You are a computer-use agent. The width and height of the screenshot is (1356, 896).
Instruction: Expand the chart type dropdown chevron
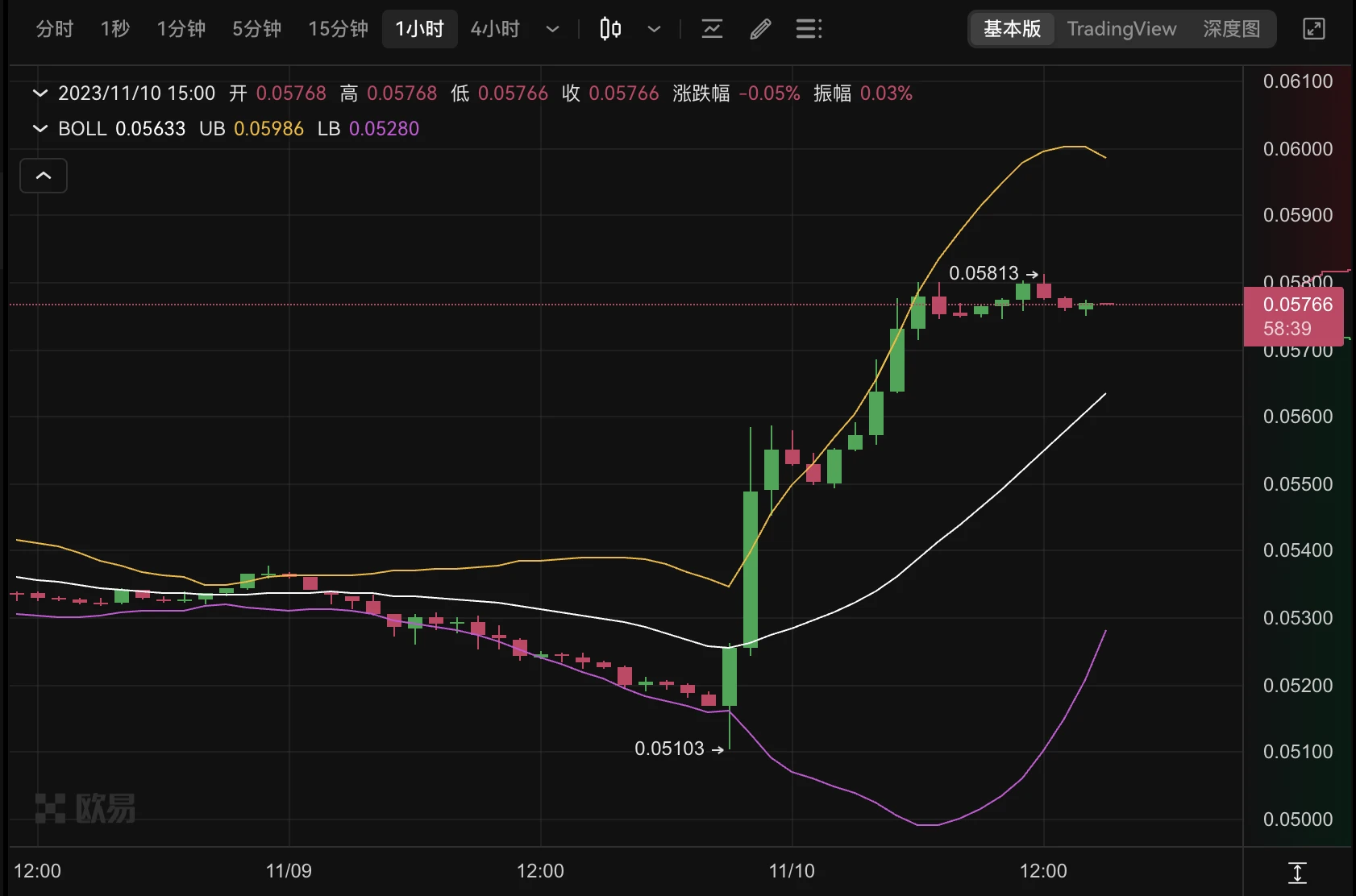pos(653,29)
